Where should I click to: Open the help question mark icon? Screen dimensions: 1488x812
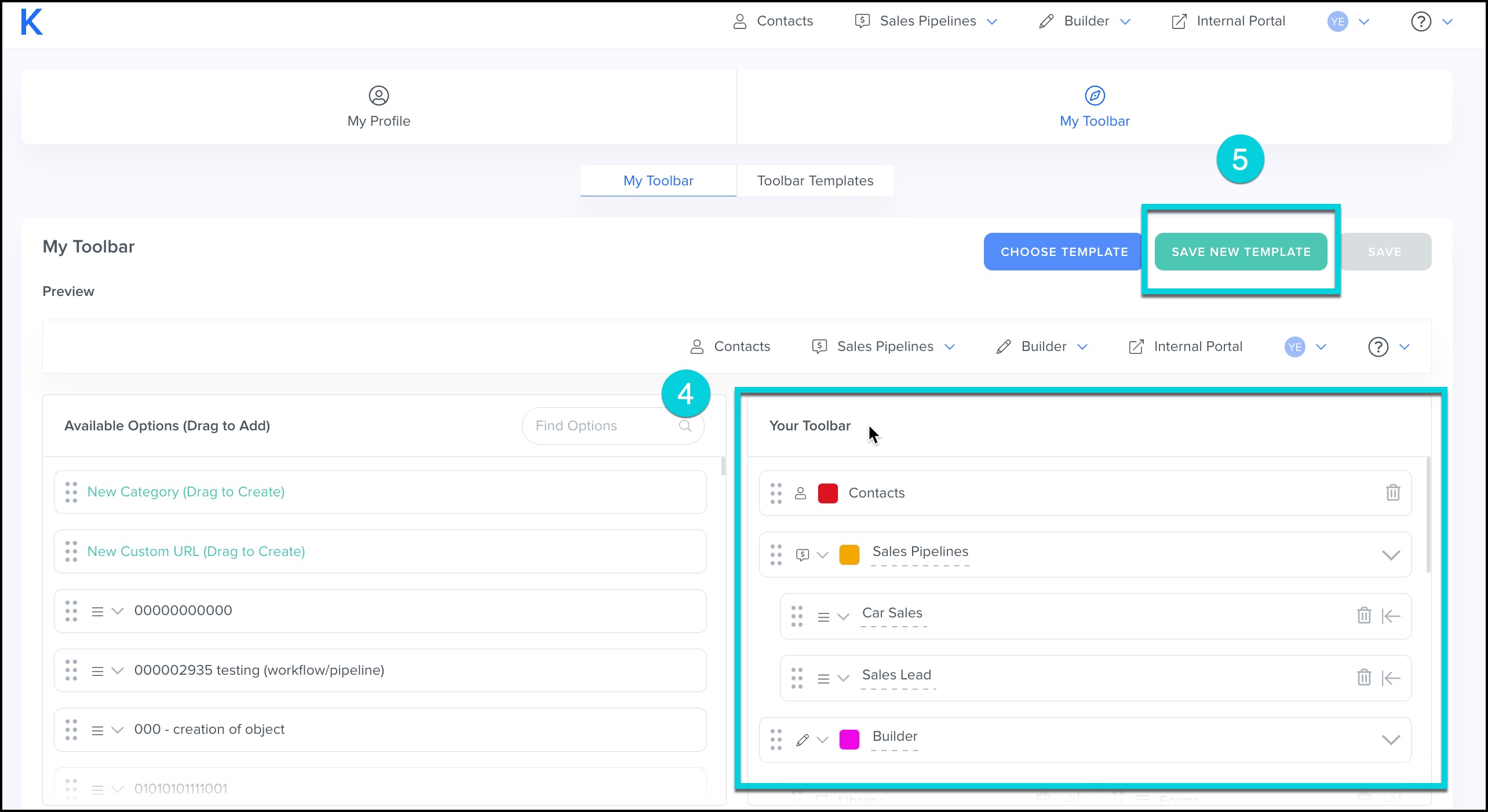[x=1421, y=22]
